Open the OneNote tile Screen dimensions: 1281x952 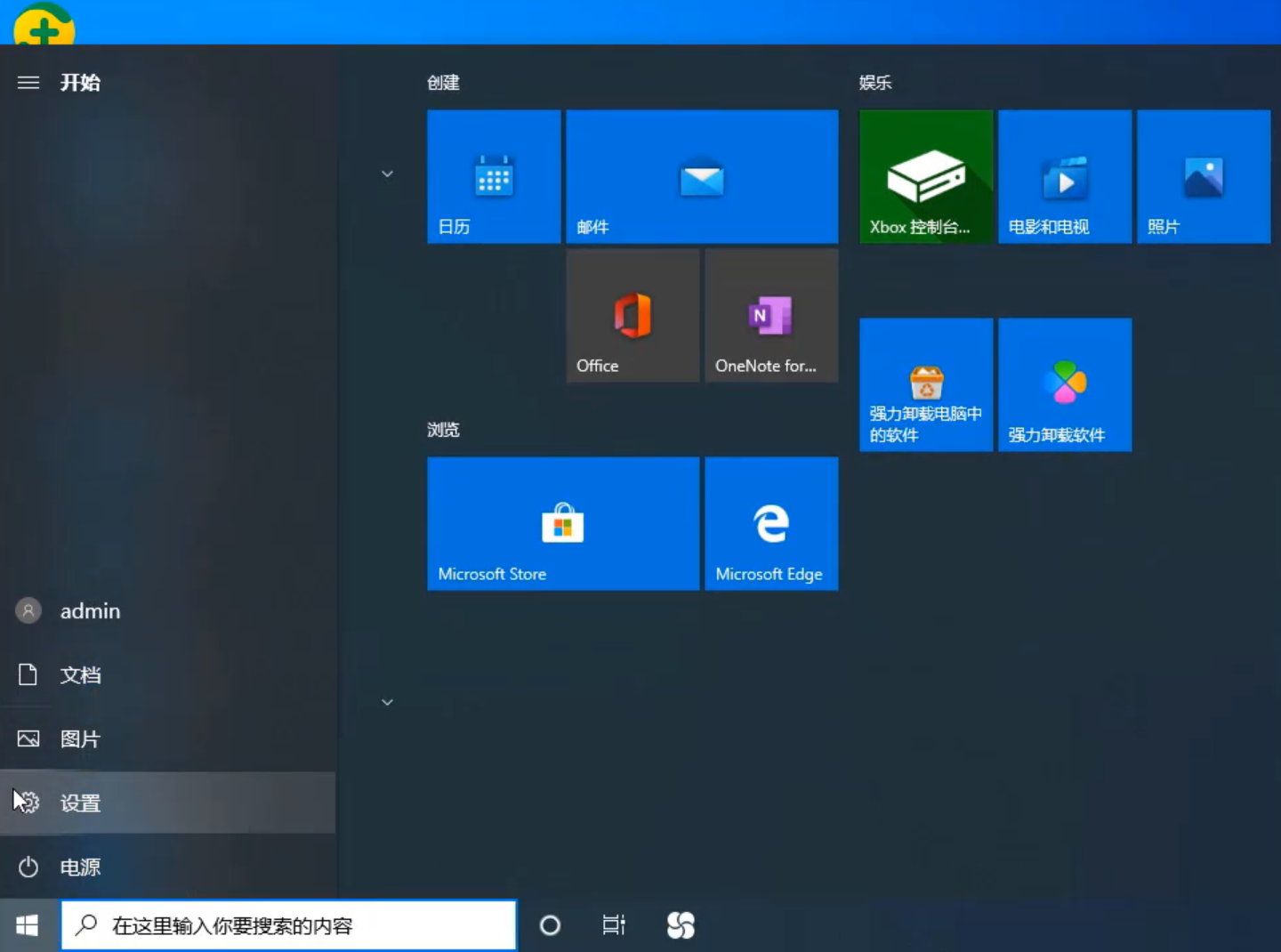pyautogui.click(x=771, y=316)
